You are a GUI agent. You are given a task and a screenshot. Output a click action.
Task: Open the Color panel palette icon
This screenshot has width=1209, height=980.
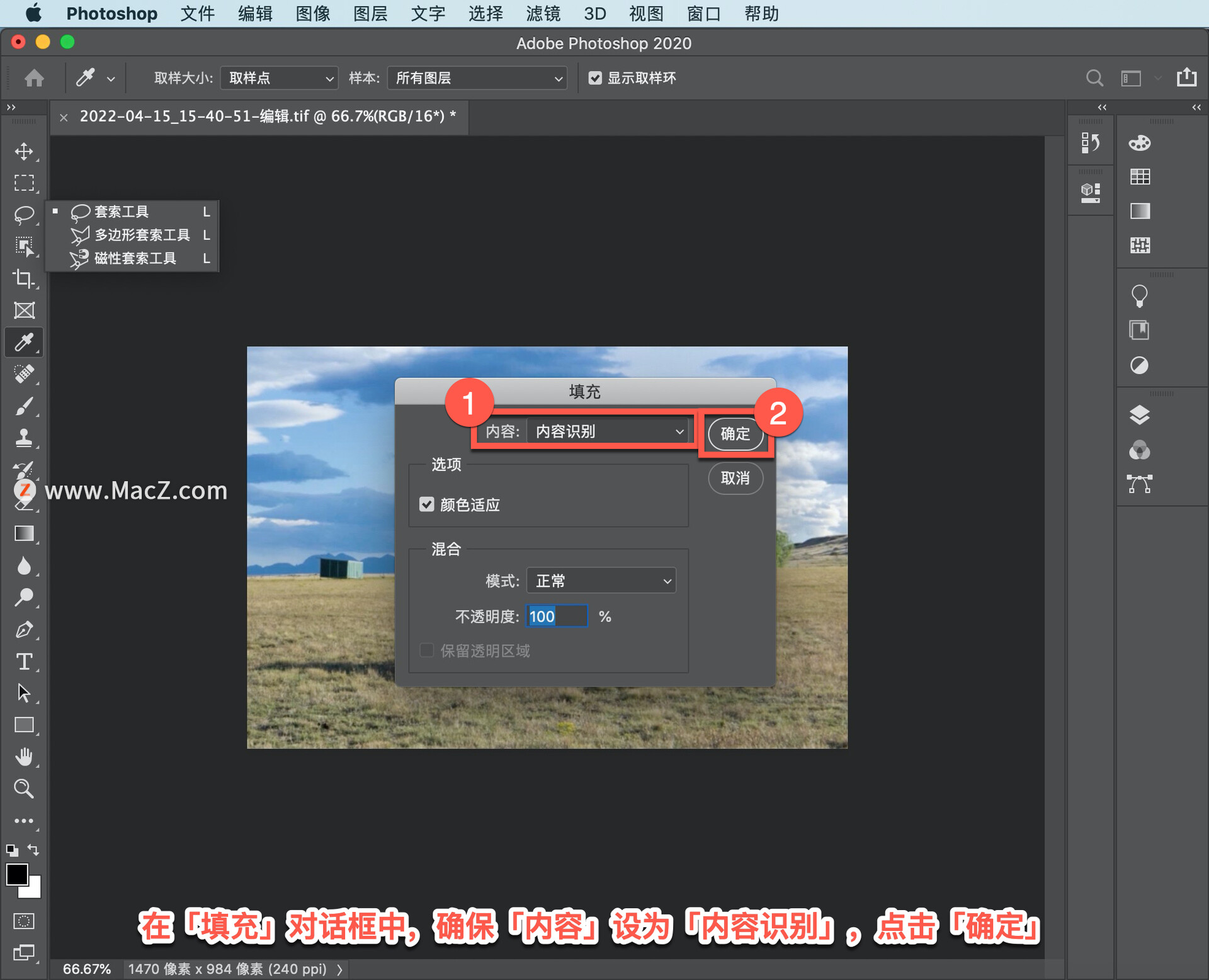pos(1140,143)
